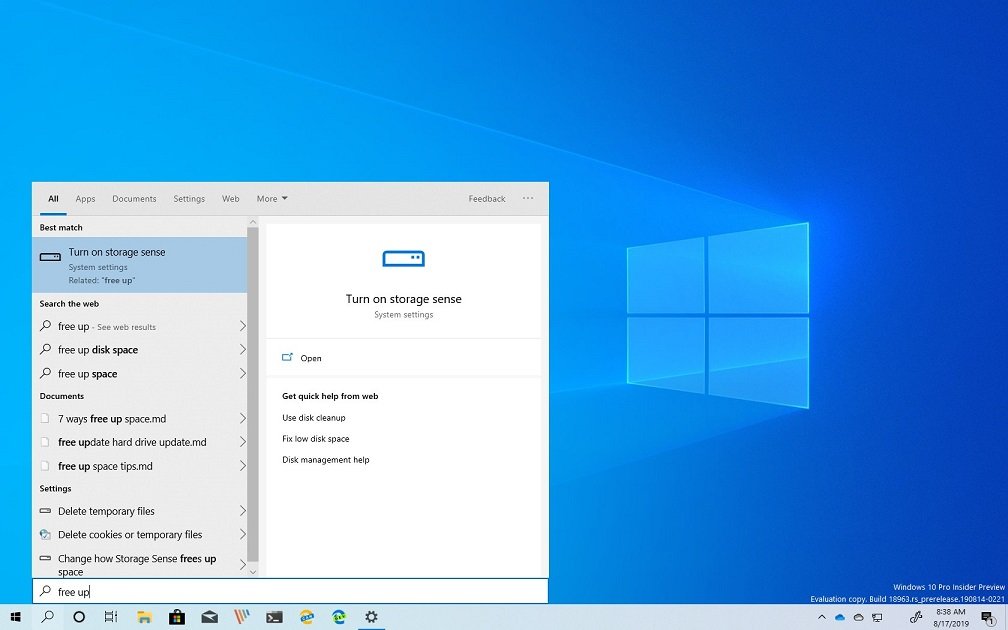Image resolution: width=1008 pixels, height=630 pixels.
Task: Expand the More dropdown in search filters
Action: point(271,199)
